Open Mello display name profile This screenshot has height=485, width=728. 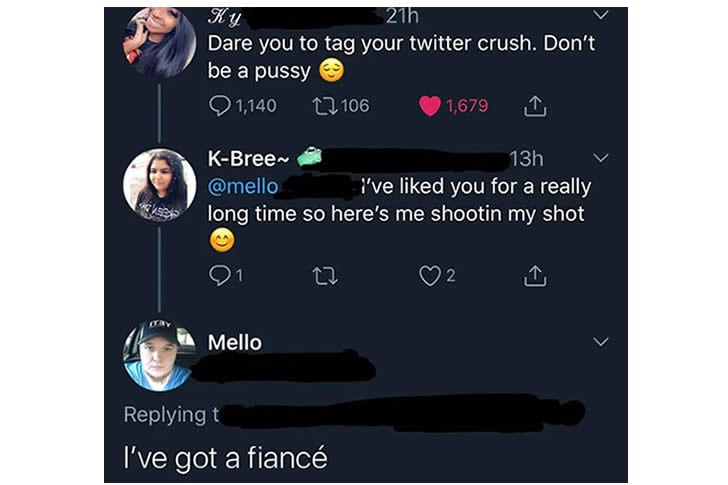[x=235, y=342]
